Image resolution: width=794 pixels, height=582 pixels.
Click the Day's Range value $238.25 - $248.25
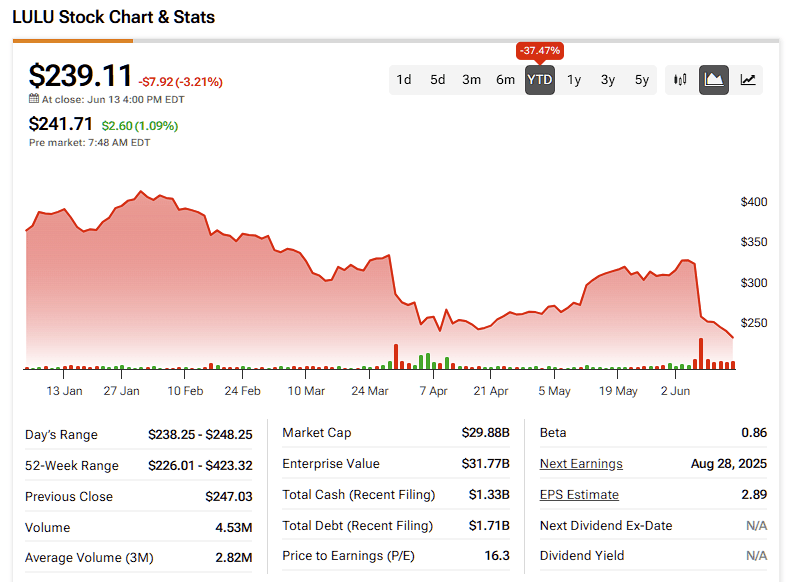(x=200, y=435)
